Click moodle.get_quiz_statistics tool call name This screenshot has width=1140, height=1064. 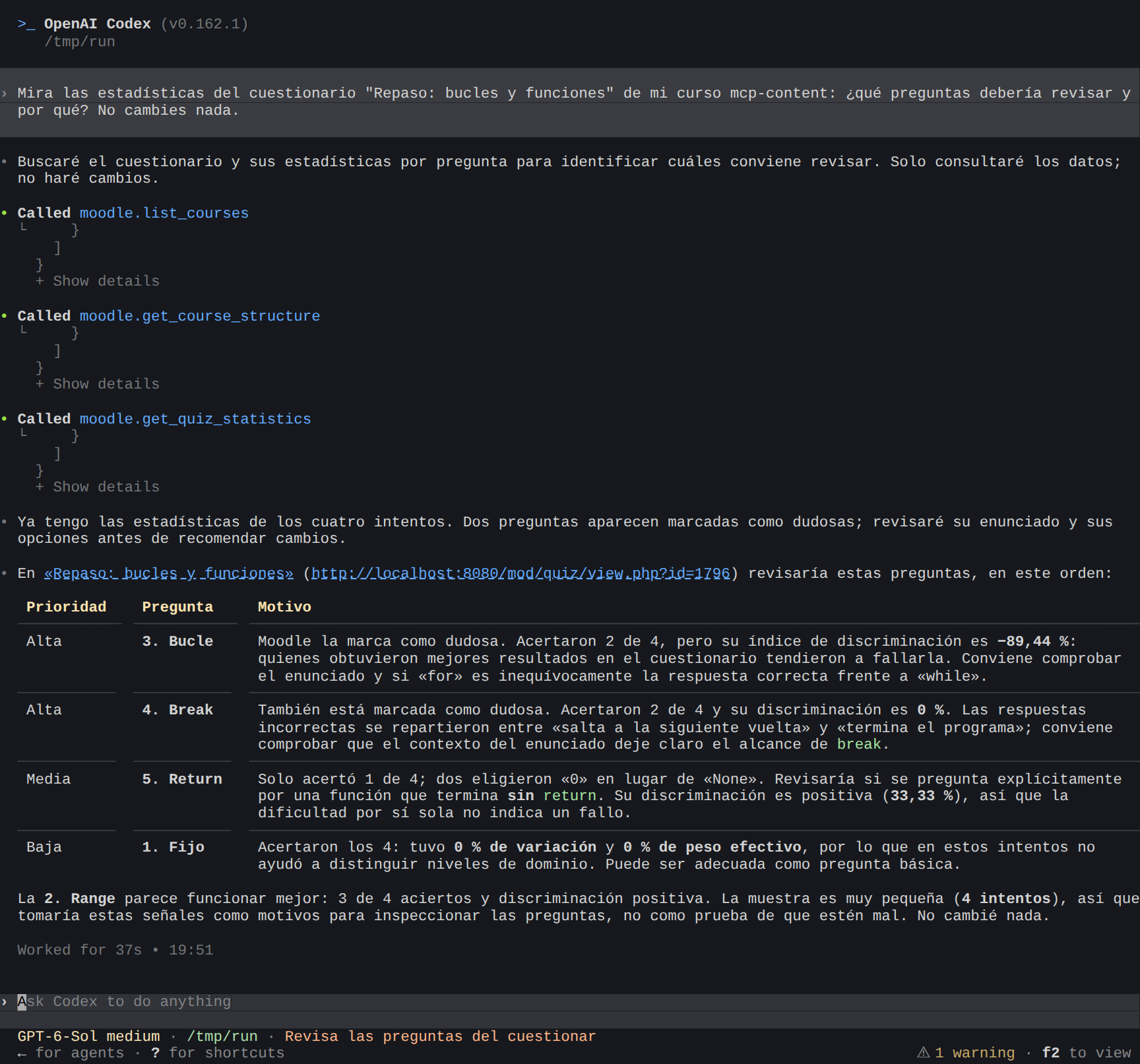click(x=195, y=419)
